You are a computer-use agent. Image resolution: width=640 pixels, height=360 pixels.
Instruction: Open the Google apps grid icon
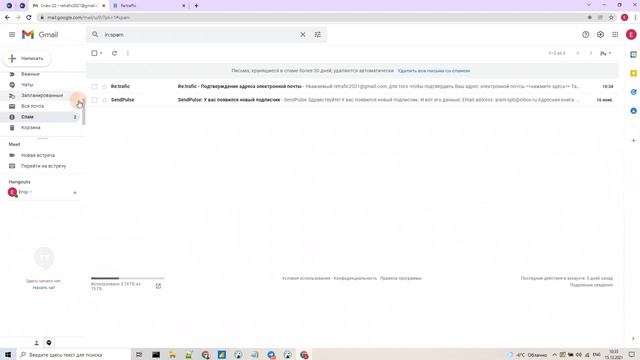click(x=615, y=35)
